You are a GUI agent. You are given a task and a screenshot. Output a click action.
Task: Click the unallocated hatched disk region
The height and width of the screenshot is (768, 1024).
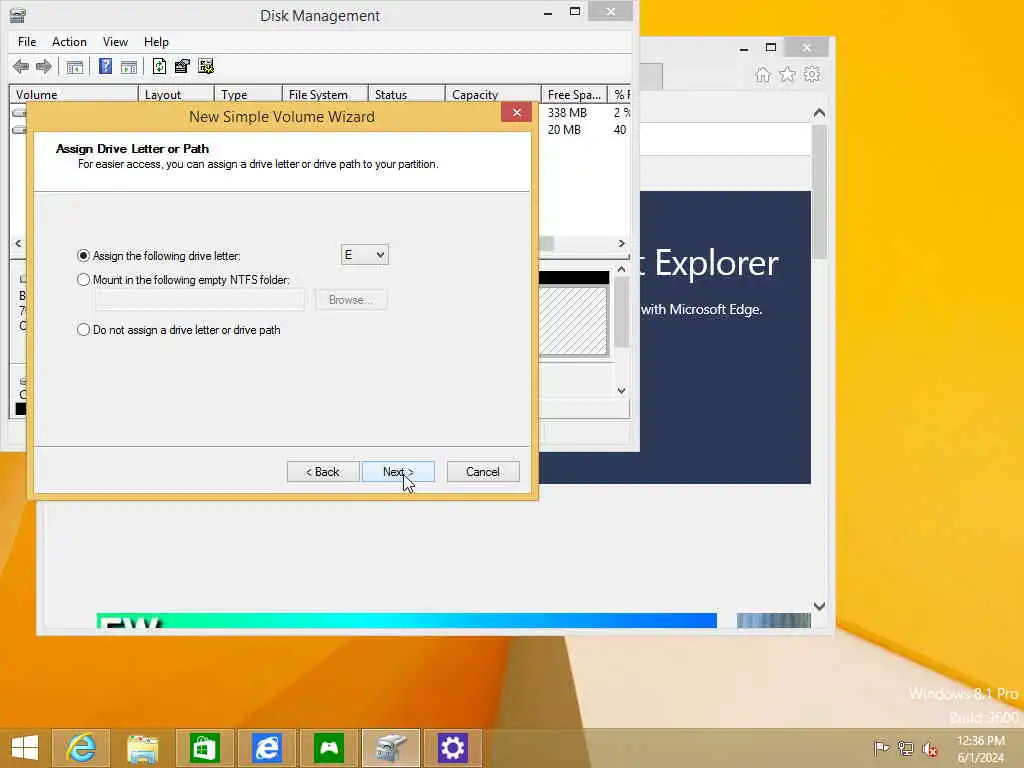tap(573, 321)
